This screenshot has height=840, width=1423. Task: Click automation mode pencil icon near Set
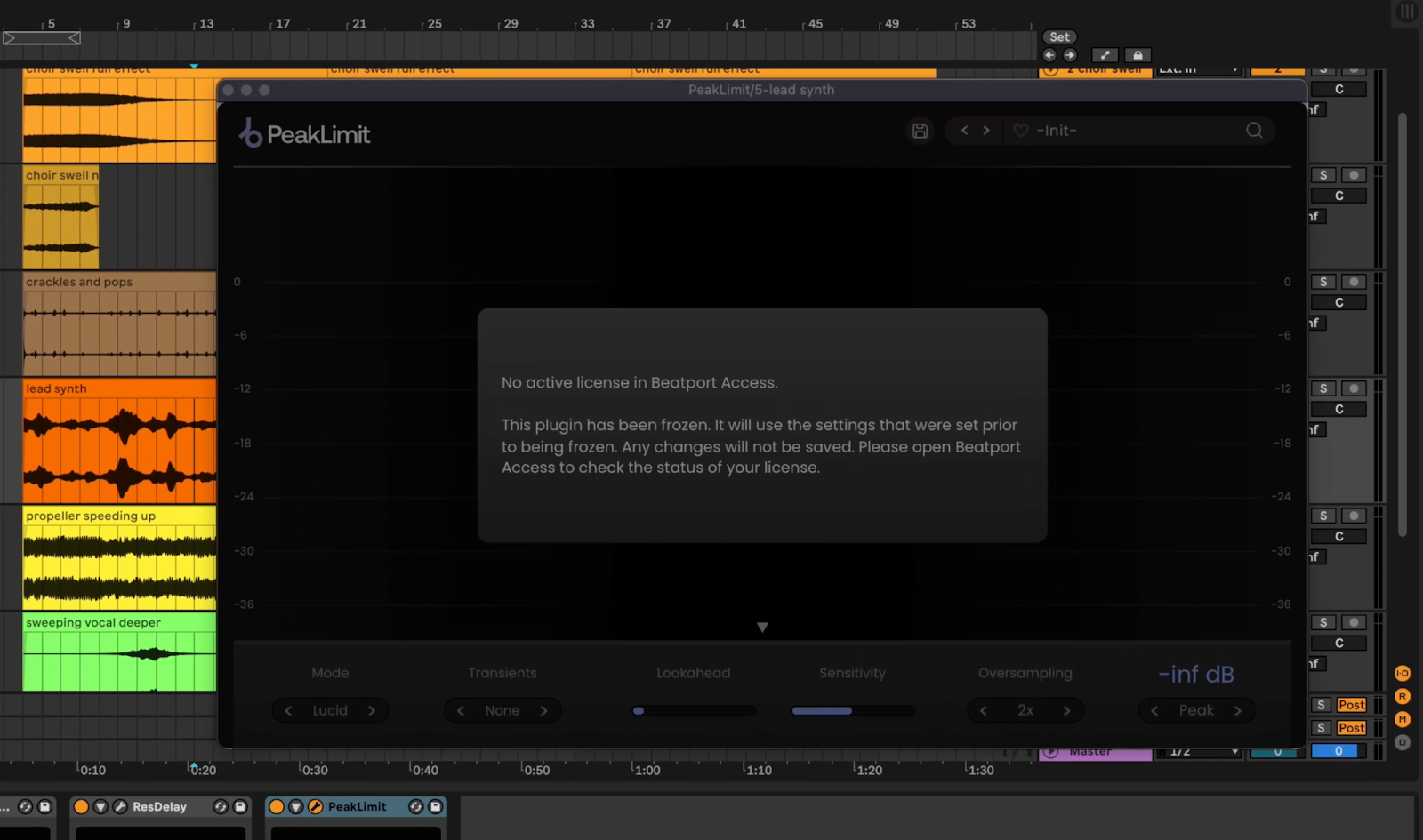point(1105,55)
